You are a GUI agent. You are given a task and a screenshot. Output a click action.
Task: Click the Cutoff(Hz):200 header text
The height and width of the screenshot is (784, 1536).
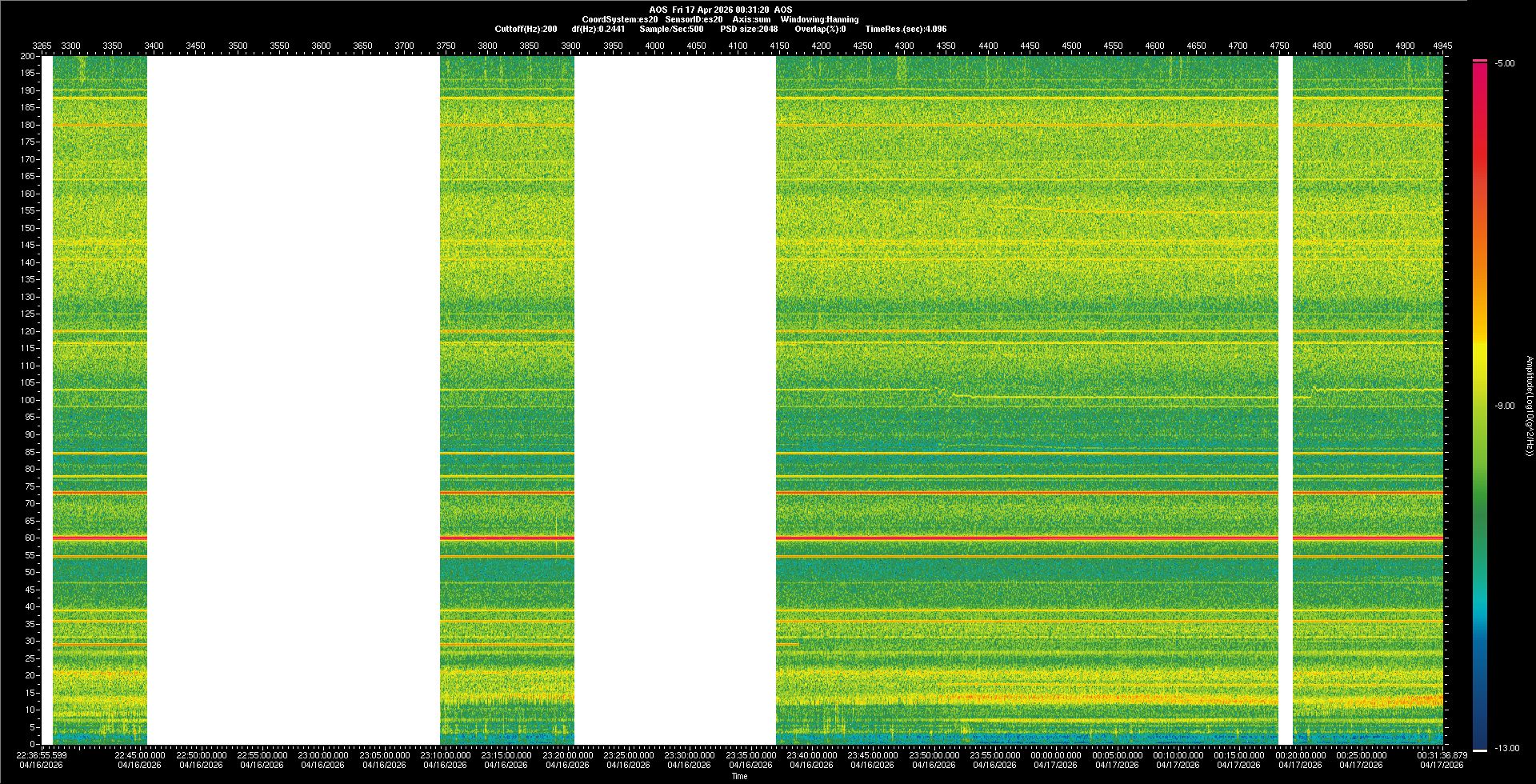526,29
